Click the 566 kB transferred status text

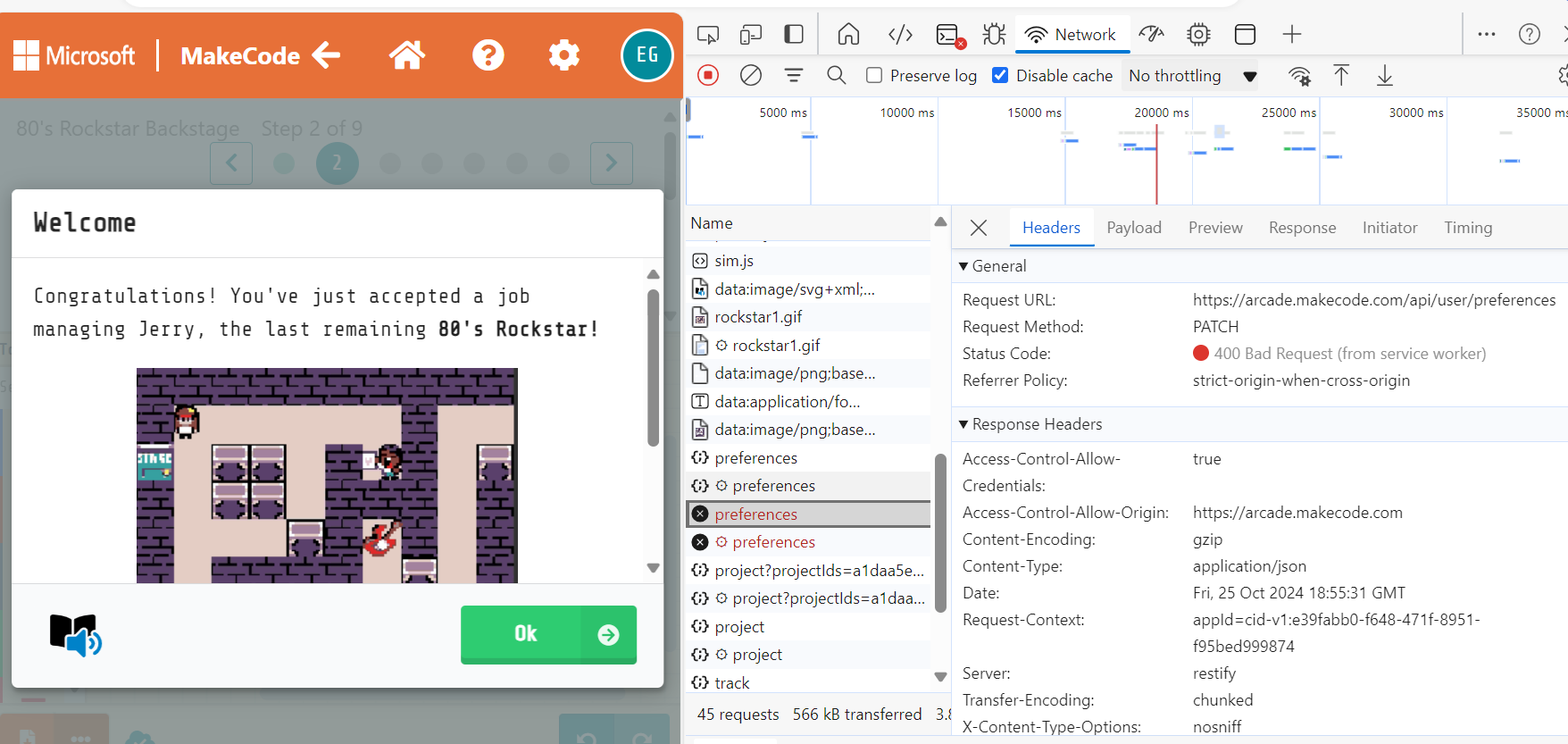(x=857, y=715)
